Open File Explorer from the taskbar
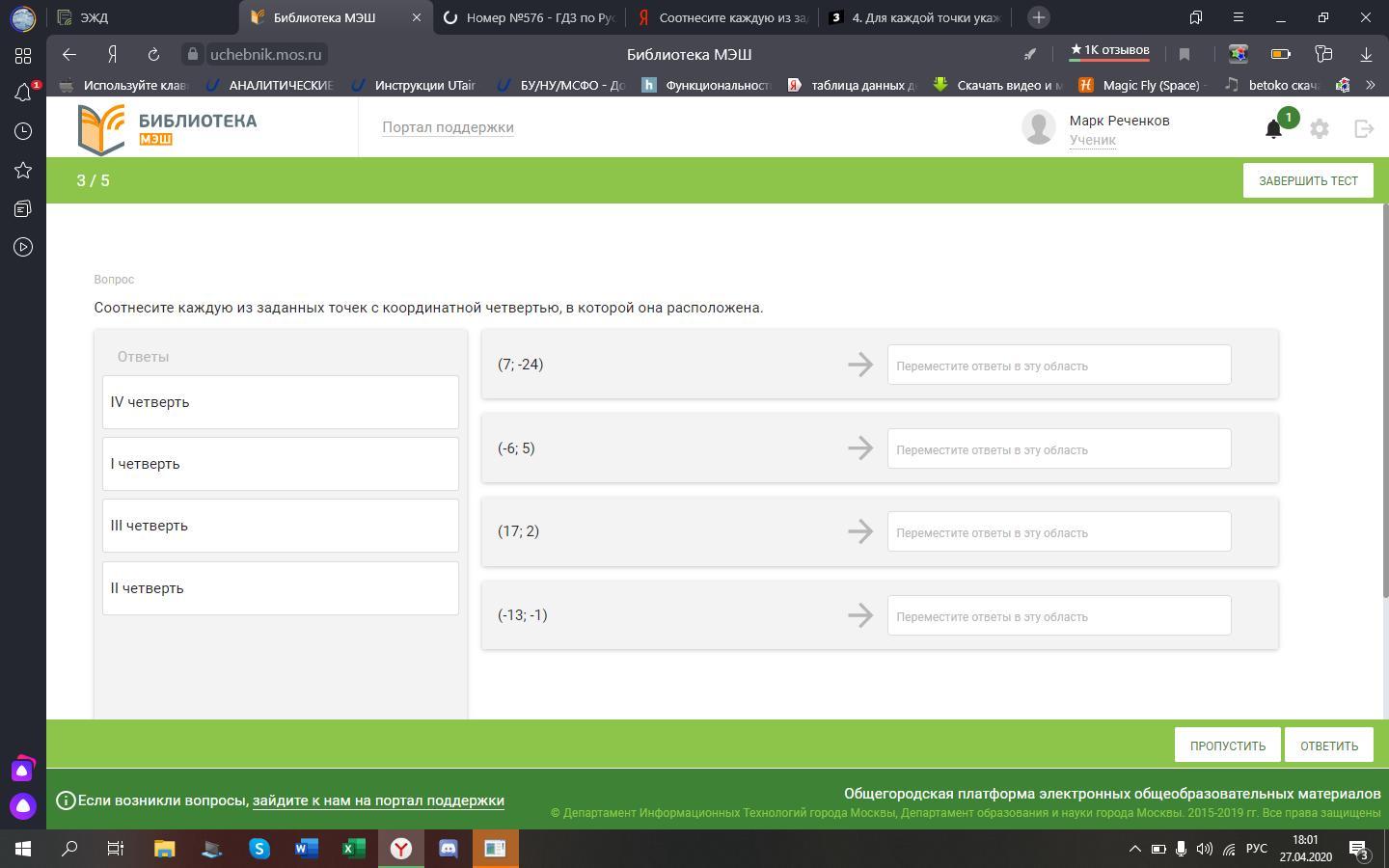Screen dimensions: 1389x868 point(165,849)
